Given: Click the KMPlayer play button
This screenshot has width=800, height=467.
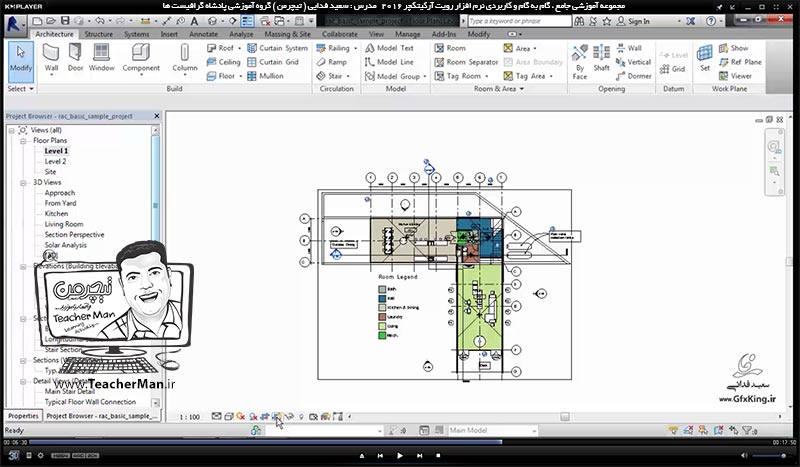Looking at the screenshot, I should tap(399, 455).
